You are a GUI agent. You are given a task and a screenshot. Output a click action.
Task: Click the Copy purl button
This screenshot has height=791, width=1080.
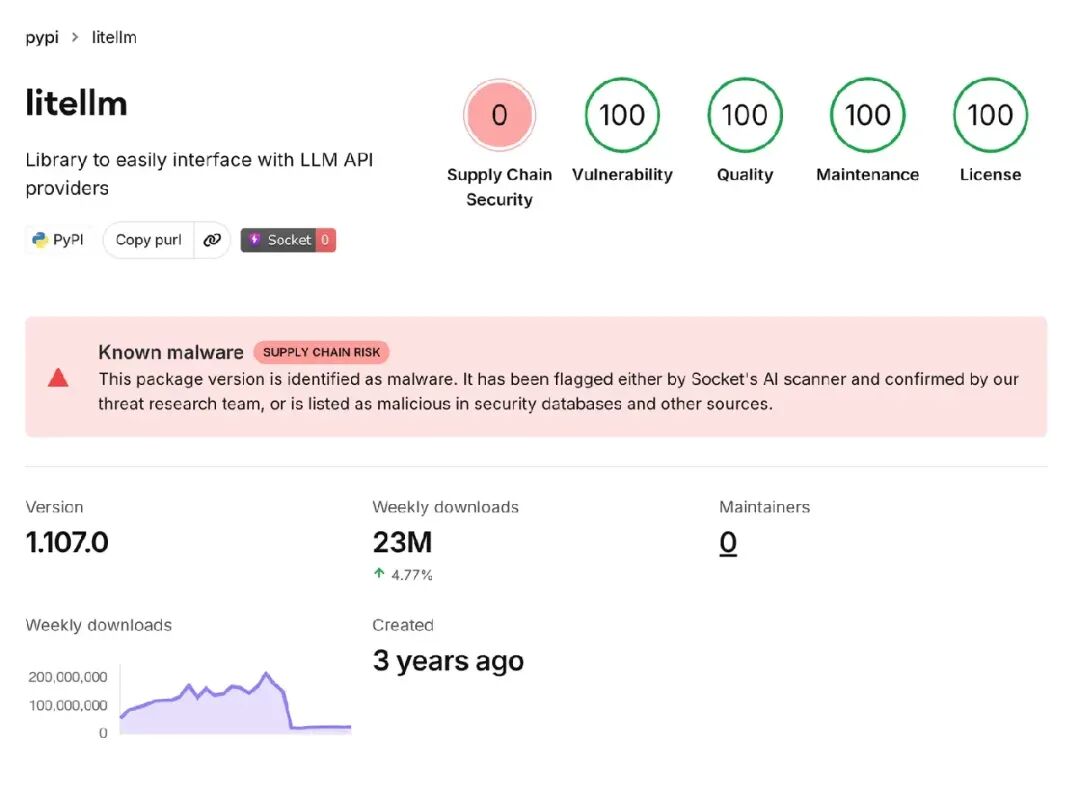149,240
